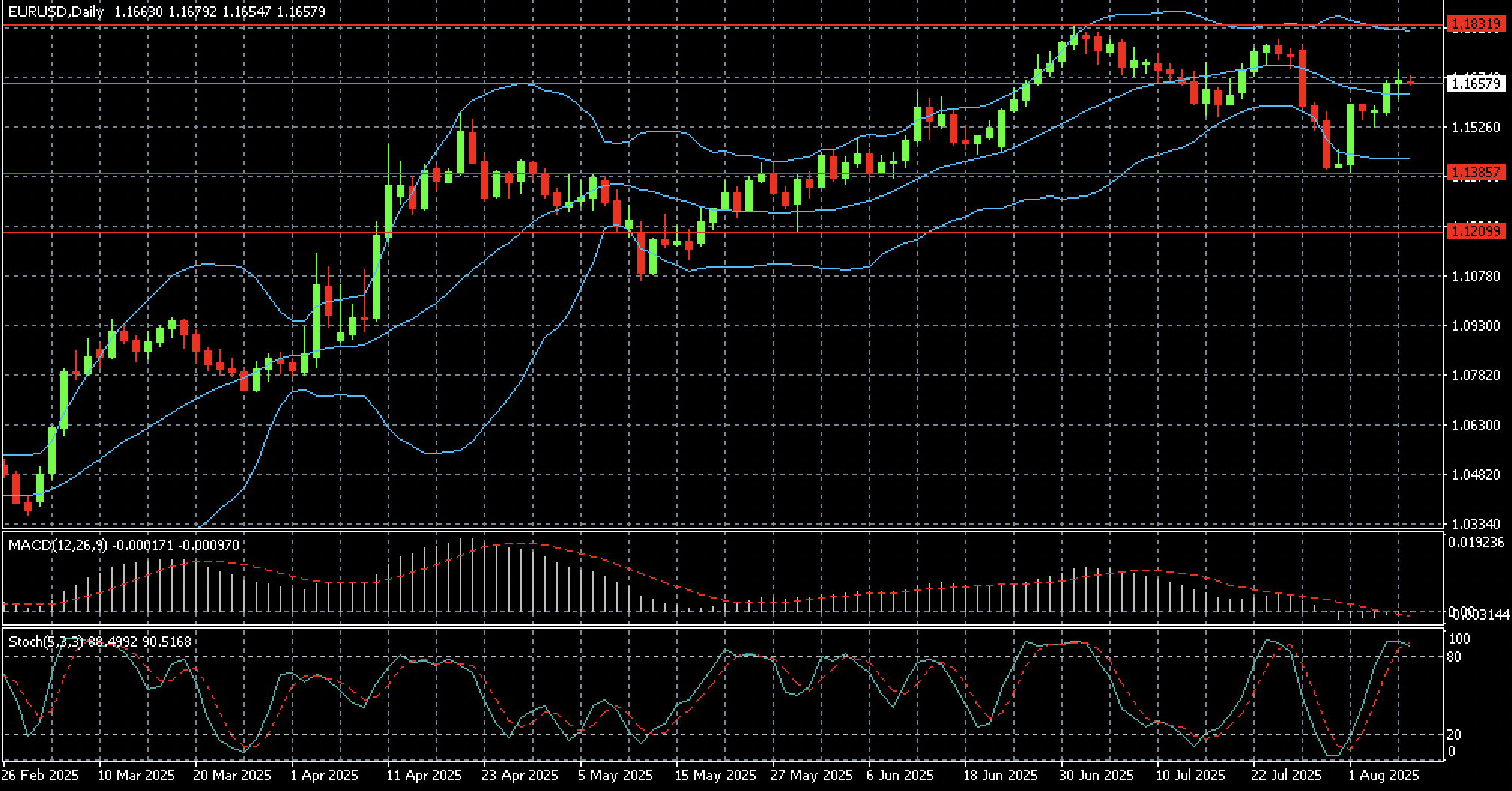This screenshot has height=791, width=1512.
Task: Click the Stoch(5,3,3) indicator label
Action: coord(45,641)
